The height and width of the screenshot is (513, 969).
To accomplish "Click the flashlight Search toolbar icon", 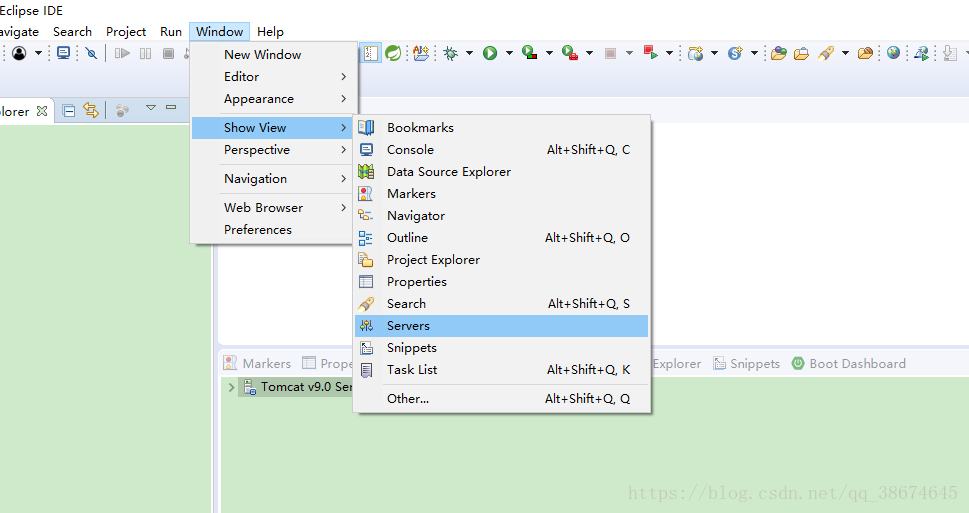I will (x=826, y=53).
